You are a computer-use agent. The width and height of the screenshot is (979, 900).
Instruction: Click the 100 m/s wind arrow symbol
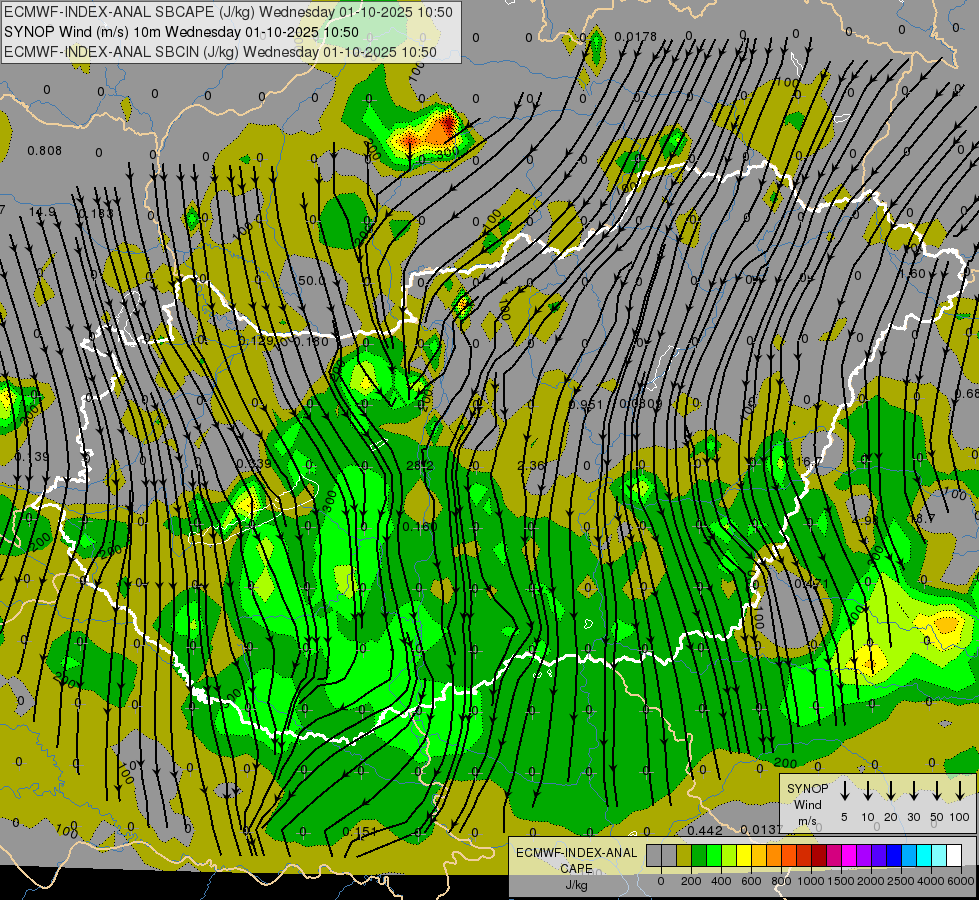pyautogui.click(x=960, y=791)
